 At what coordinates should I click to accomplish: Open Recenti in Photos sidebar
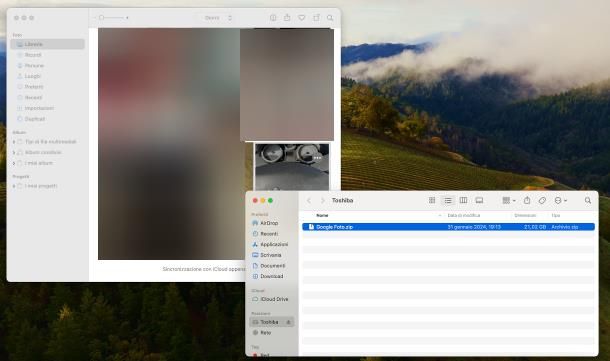click(33, 97)
